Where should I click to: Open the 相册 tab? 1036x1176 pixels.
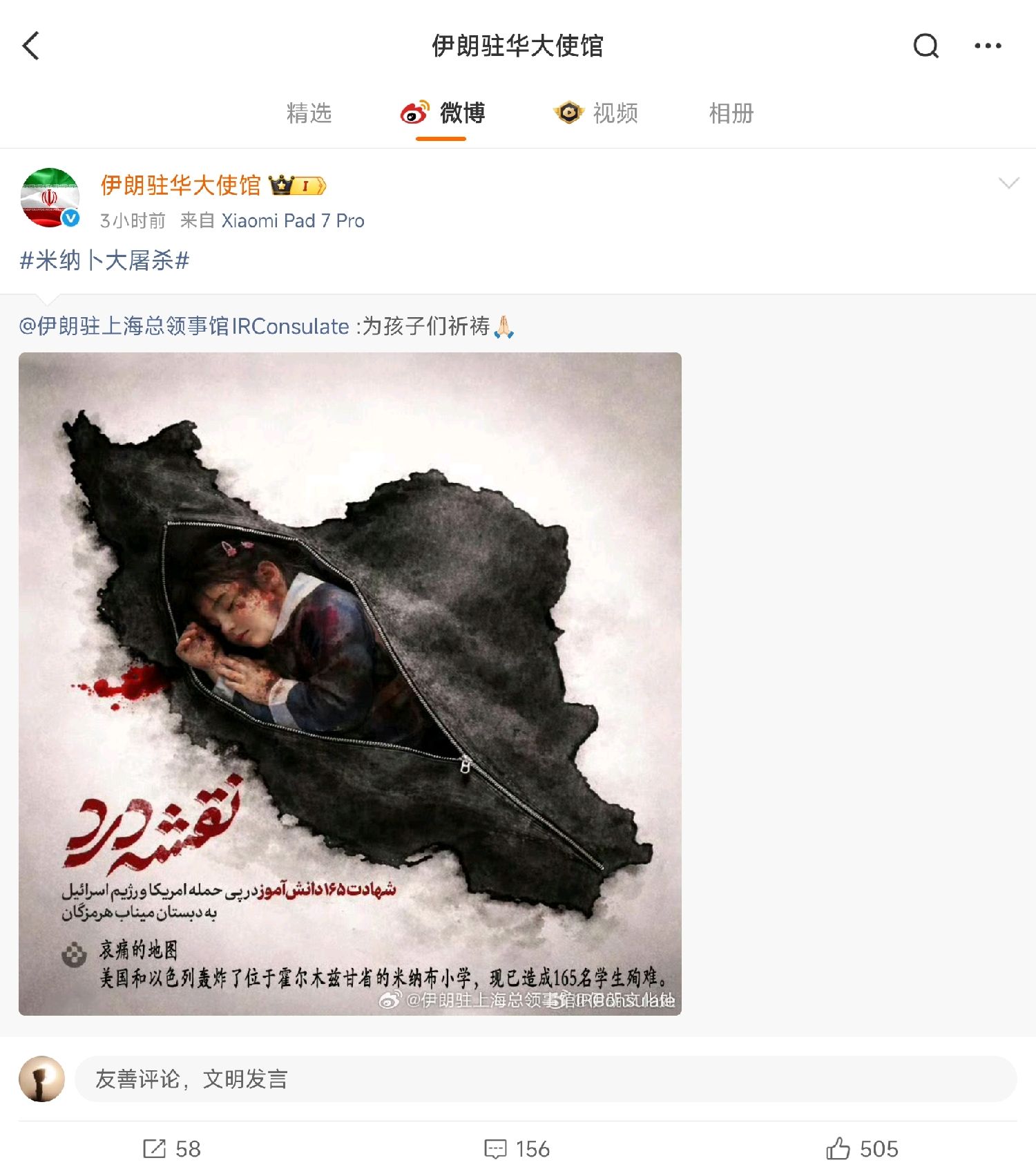731,113
